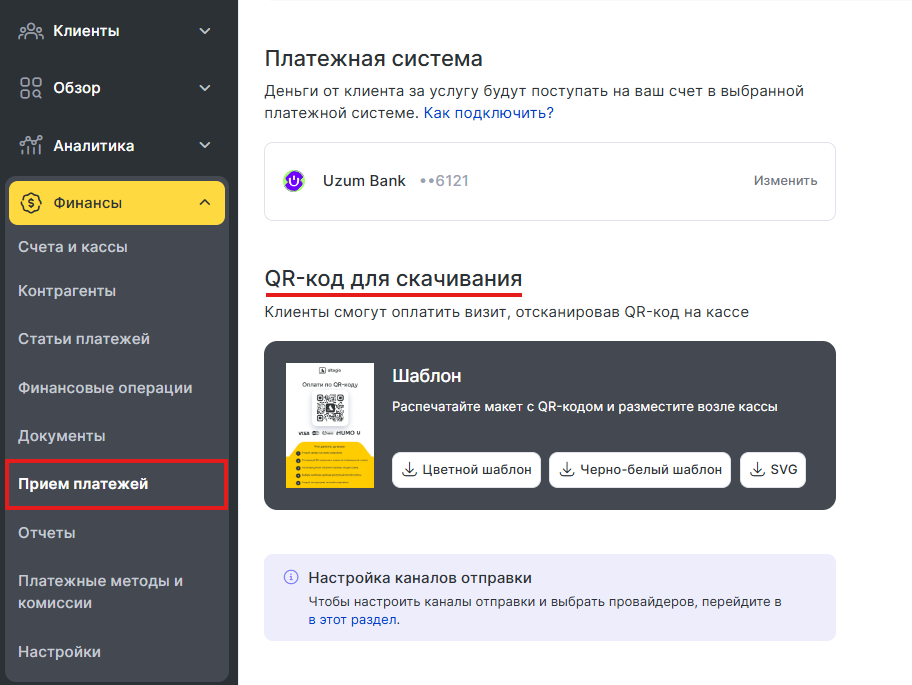
Task: Click the Клиенты people icon
Action: 31,31
